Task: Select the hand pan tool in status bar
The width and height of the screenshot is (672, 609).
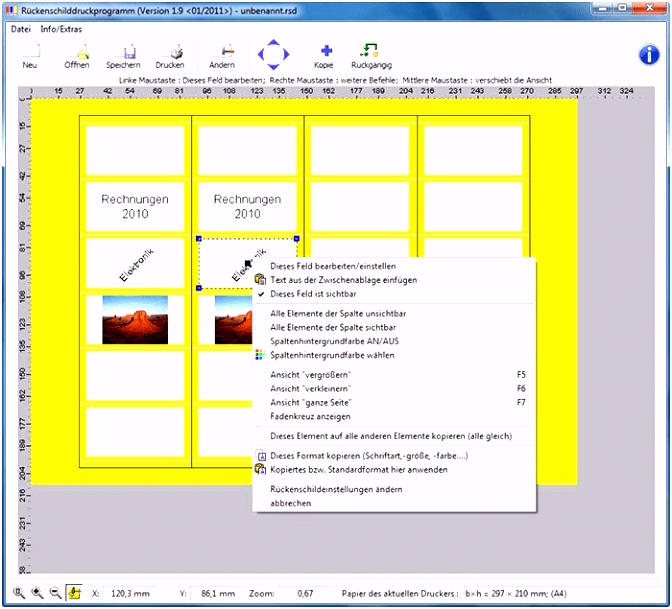Action: 74,593
